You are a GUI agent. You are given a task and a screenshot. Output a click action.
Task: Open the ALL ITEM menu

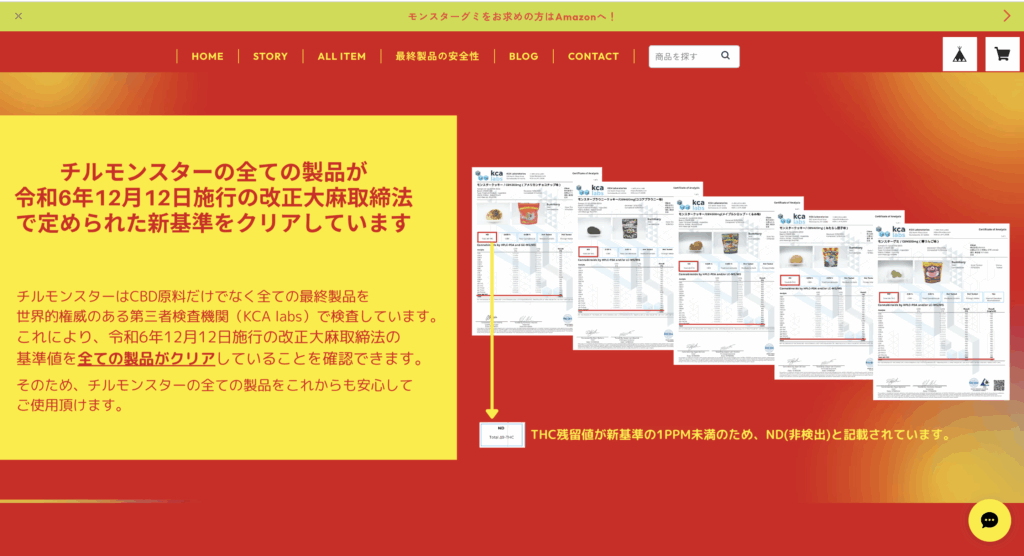pos(342,56)
